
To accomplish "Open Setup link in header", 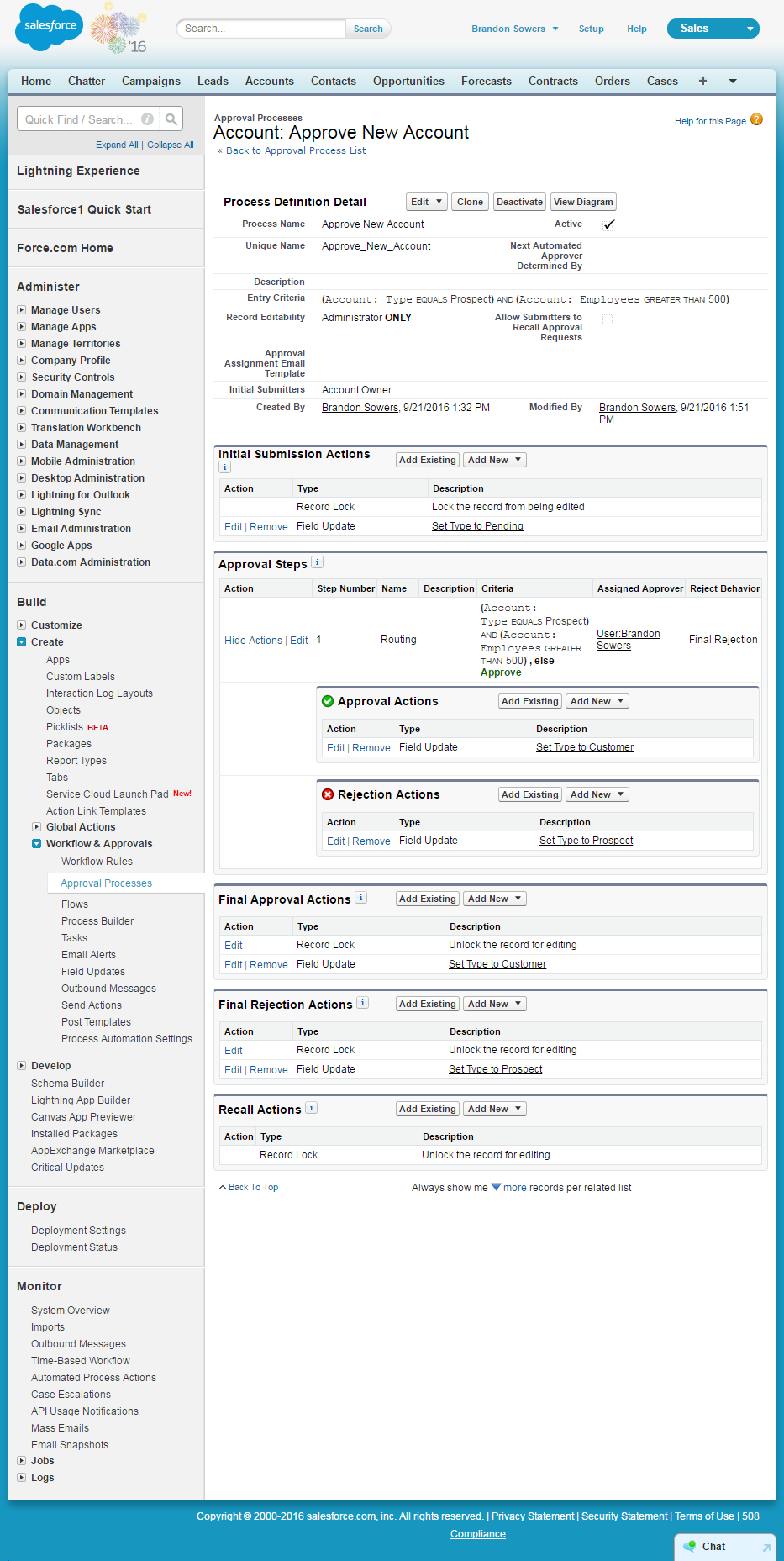I will [592, 29].
